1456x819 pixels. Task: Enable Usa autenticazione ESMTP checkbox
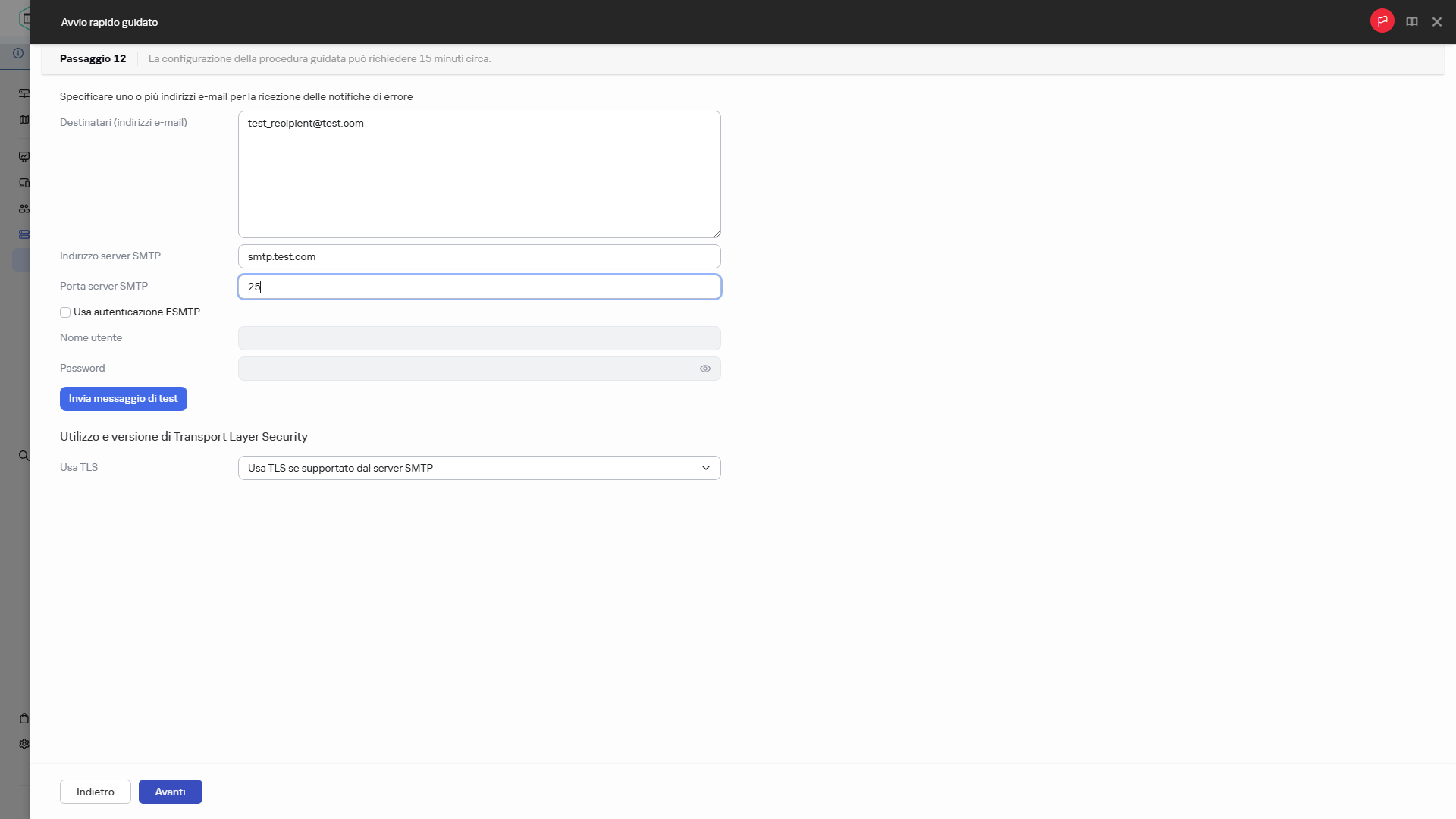(65, 312)
